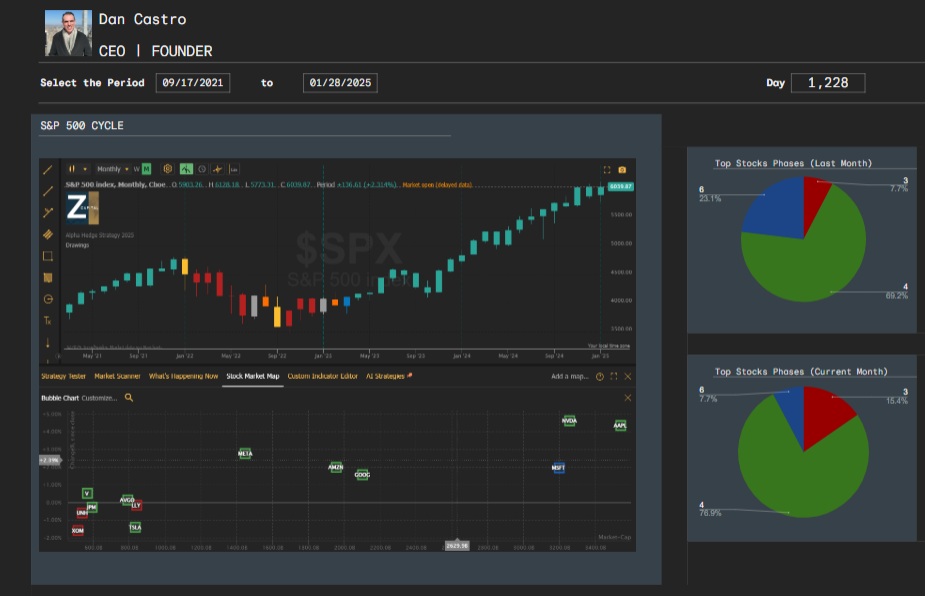Image resolution: width=925 pixels, height=596 pixels.
Task: Switch to weekly W timeframe
Action: click(x=136, y=169)
